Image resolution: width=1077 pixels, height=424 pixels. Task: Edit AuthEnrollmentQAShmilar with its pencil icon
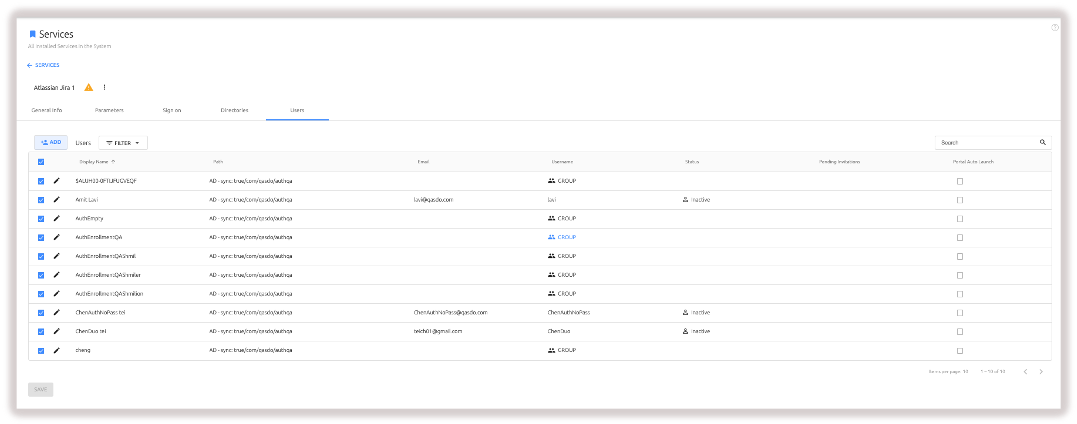tap(57, 274)
